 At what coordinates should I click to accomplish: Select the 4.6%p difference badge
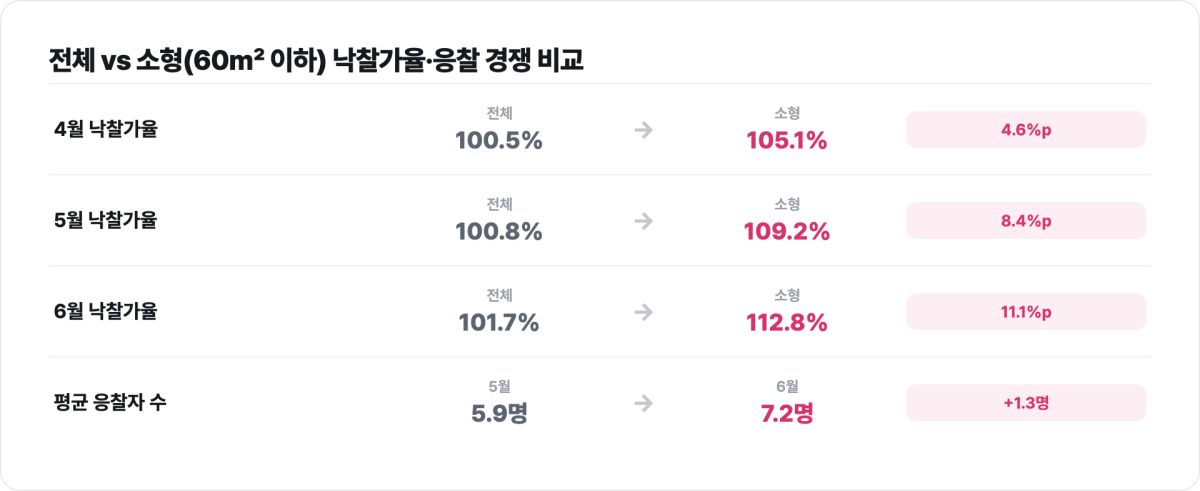point(1026,130)
